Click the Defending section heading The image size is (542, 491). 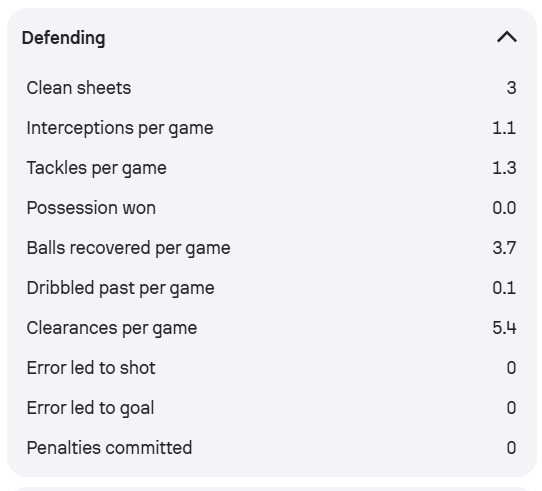64,38
